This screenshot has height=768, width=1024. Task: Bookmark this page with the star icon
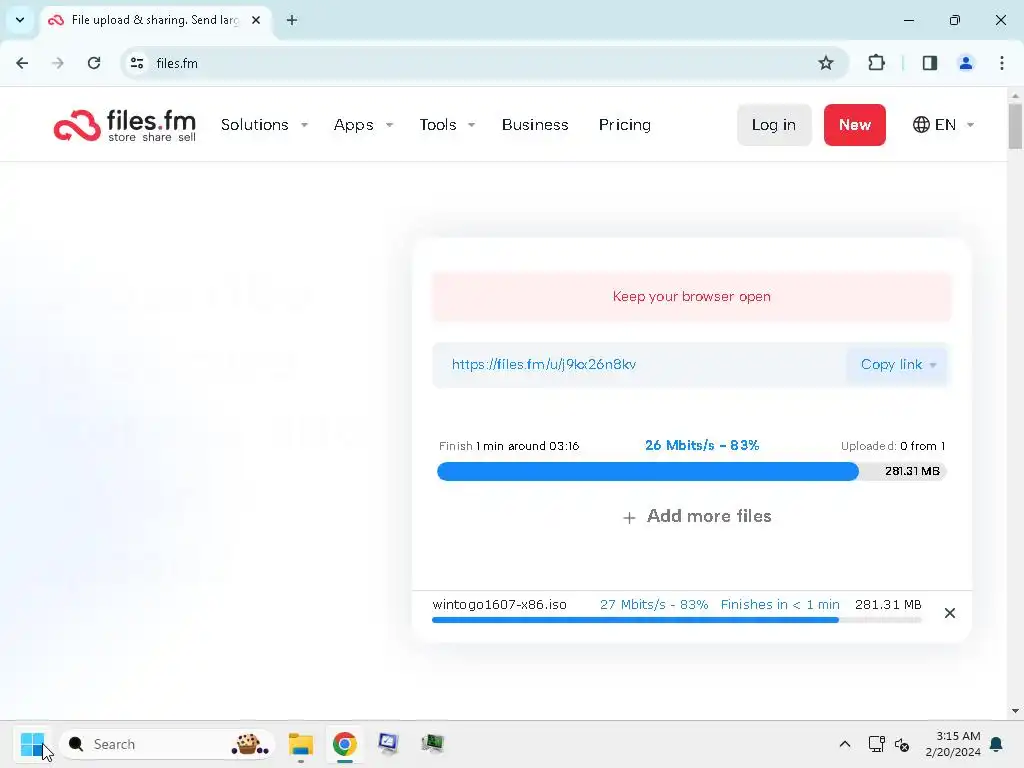click(825, 63)
